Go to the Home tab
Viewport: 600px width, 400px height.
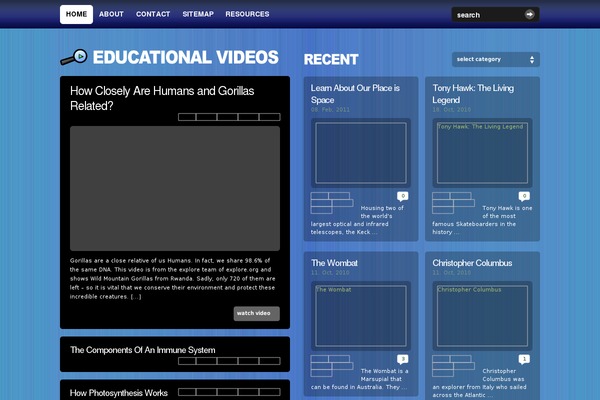(x=76, y=14)
